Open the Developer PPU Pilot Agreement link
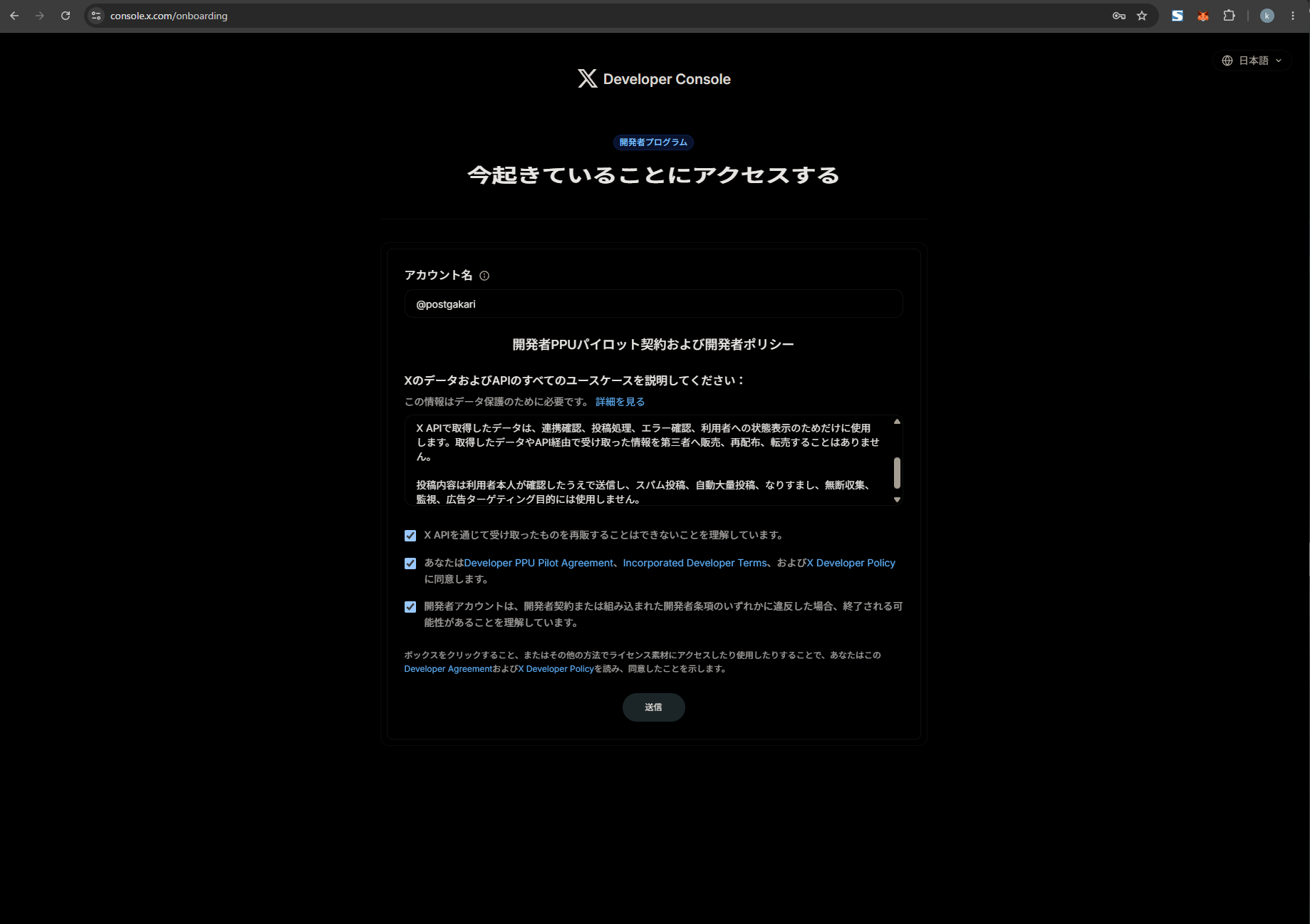 click(539, 563)
